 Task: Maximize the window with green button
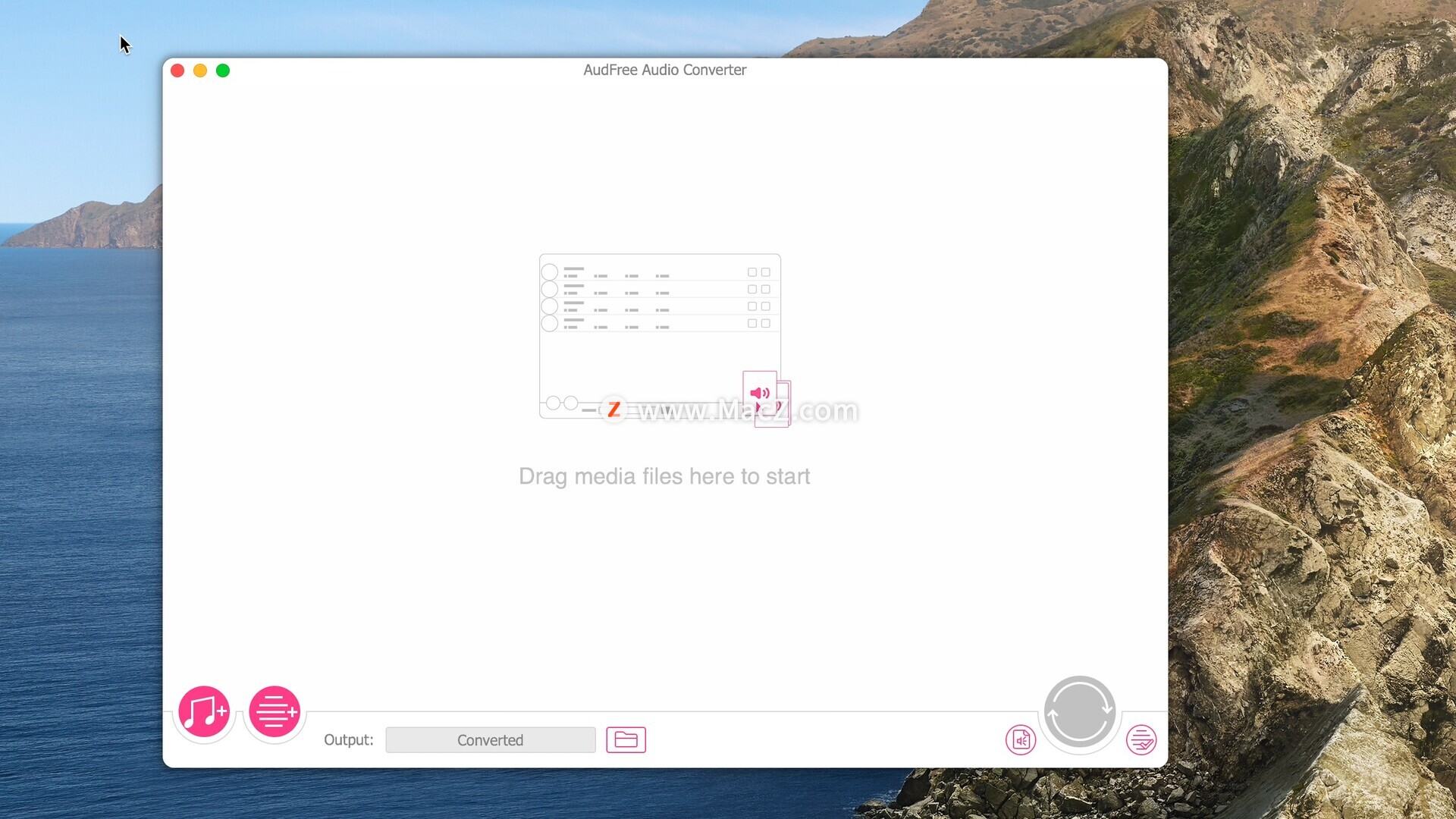[223, 71]
